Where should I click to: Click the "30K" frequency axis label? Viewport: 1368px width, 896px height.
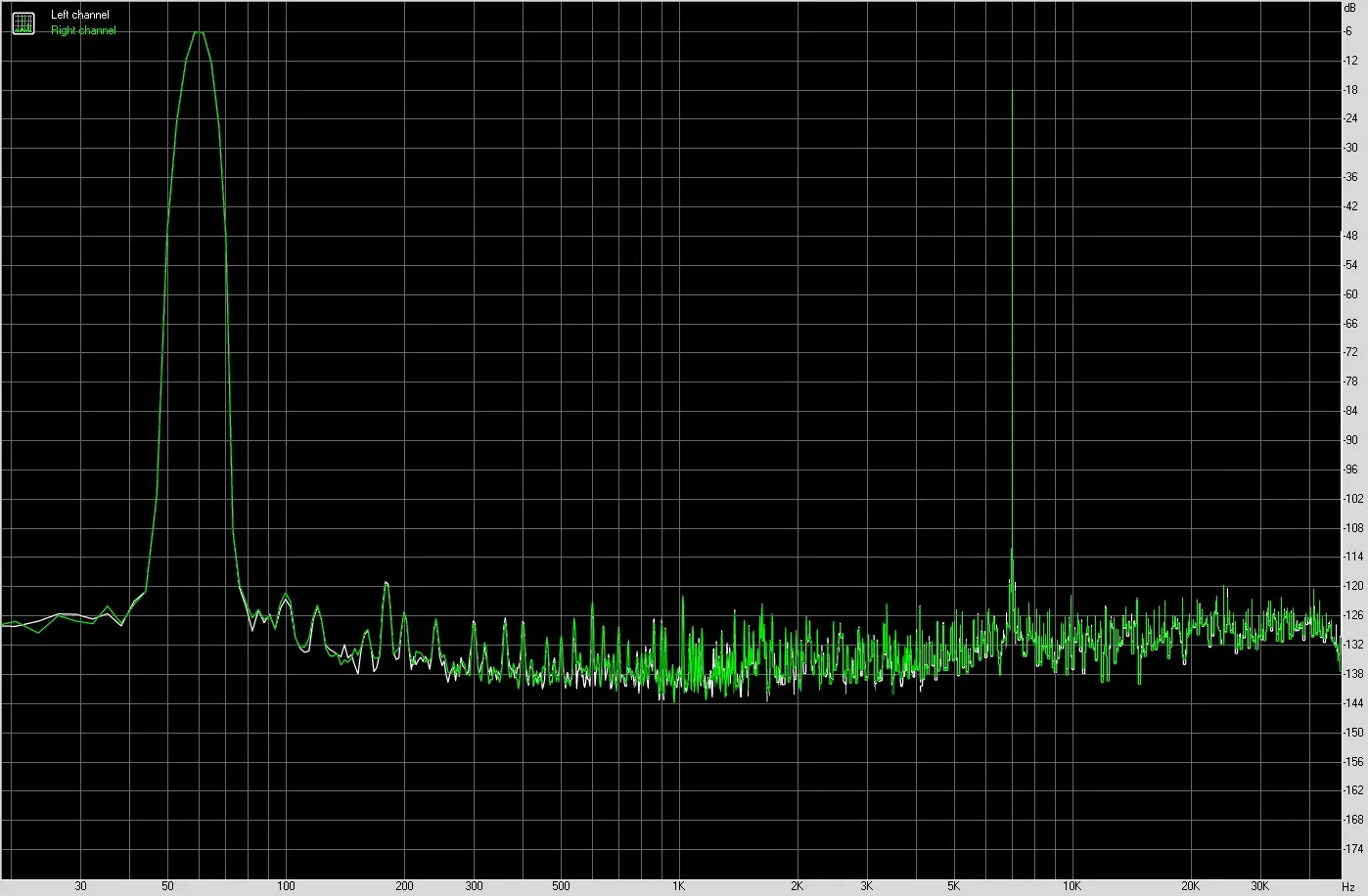click(1259, 886)
